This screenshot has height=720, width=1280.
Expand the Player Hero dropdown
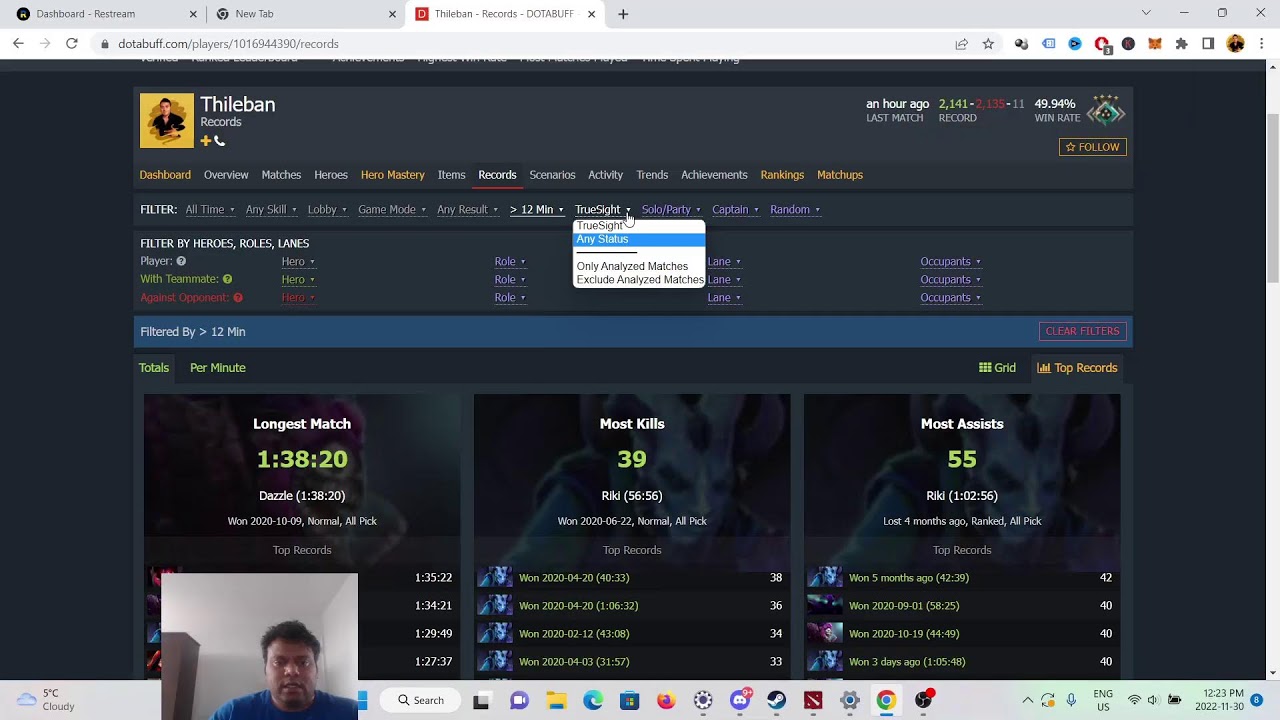[x=298, y=262]
